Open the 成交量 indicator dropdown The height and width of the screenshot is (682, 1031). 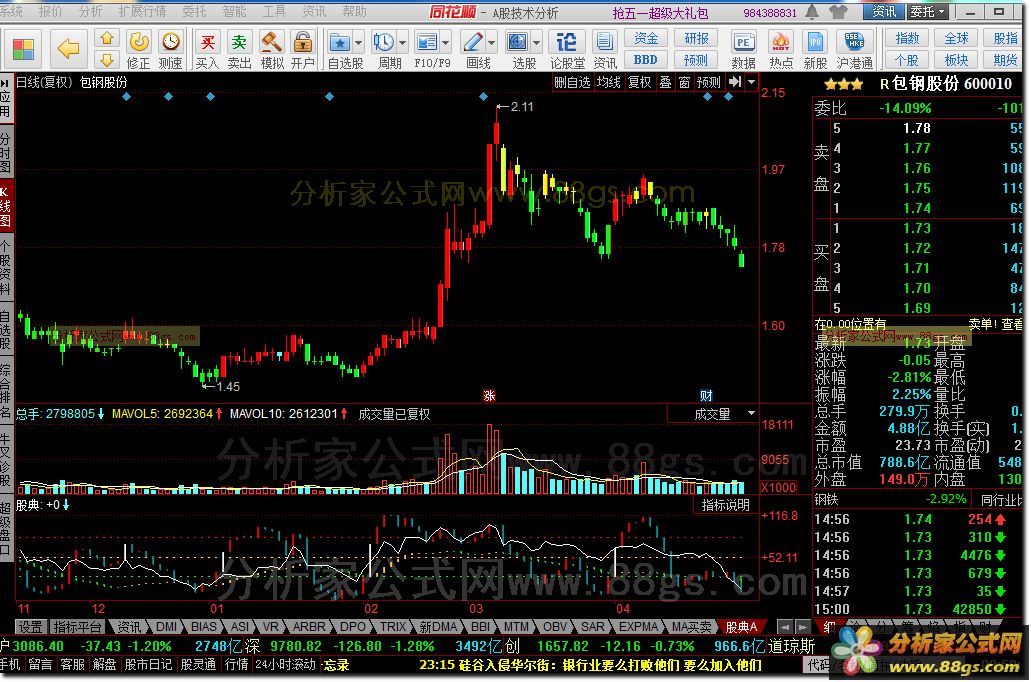[751, 413]
